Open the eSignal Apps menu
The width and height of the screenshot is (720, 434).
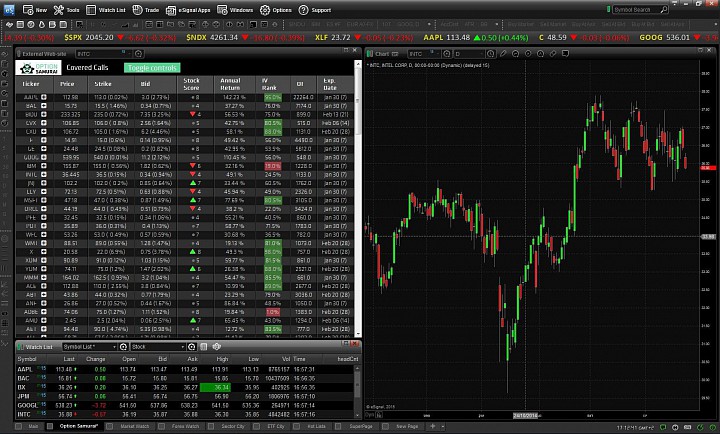tap(188, 10)
